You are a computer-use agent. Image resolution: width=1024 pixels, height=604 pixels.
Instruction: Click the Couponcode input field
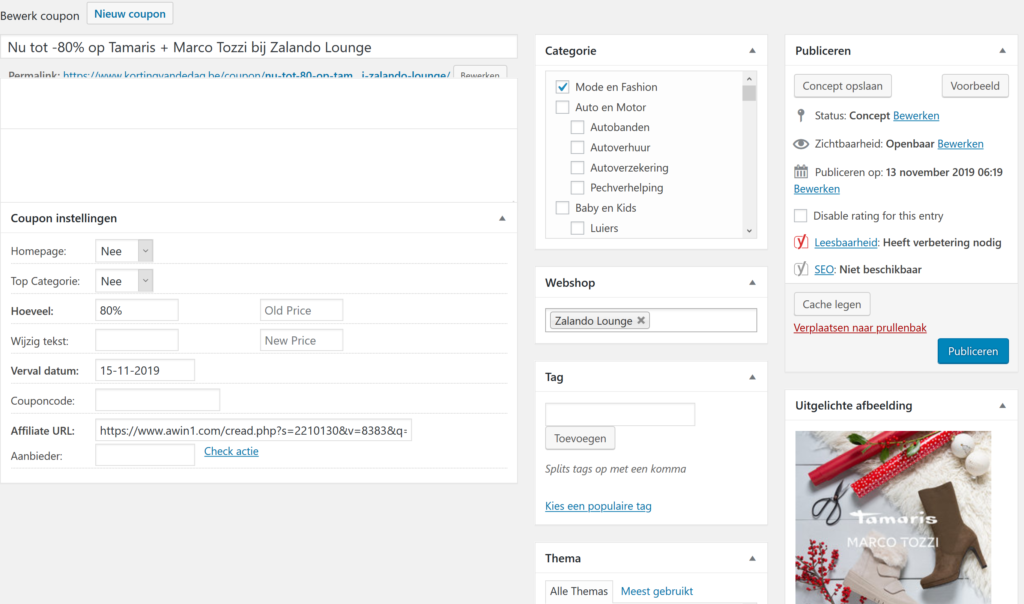click(157, 400)
